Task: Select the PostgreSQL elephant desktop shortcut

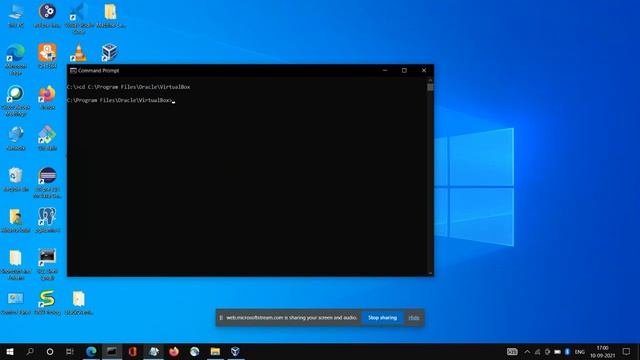Action: pos(47,220)
